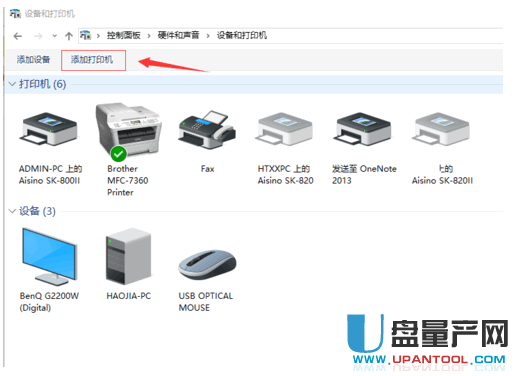Collapse the 设备 (3) group

(12, 211)
